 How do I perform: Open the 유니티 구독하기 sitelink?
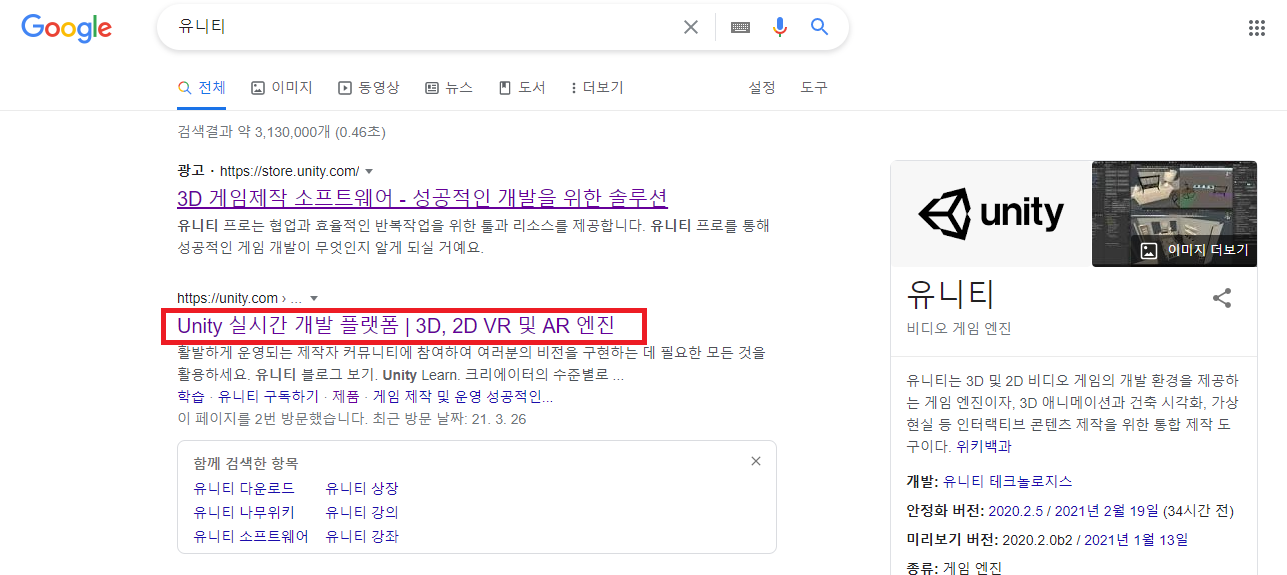pos(266,397)
